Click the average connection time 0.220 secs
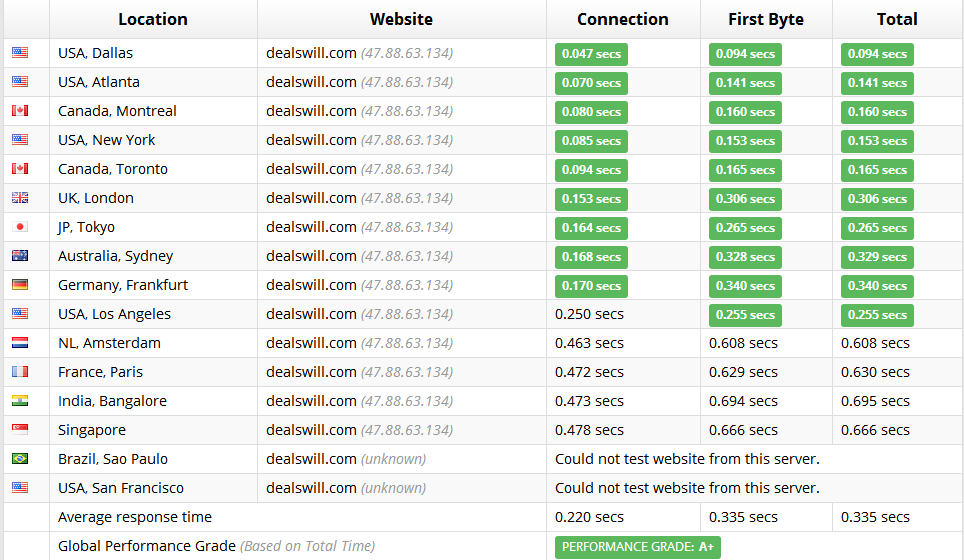This screenshot has height=560, width=964. tap(590, 517)
